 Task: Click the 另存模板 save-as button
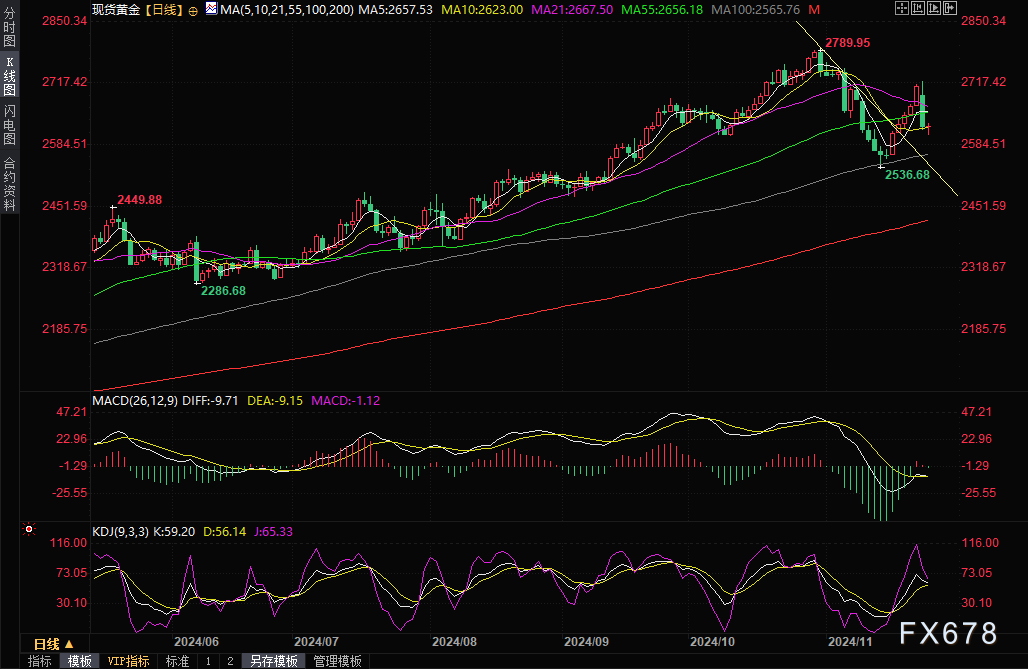click(x=273, y=661)
